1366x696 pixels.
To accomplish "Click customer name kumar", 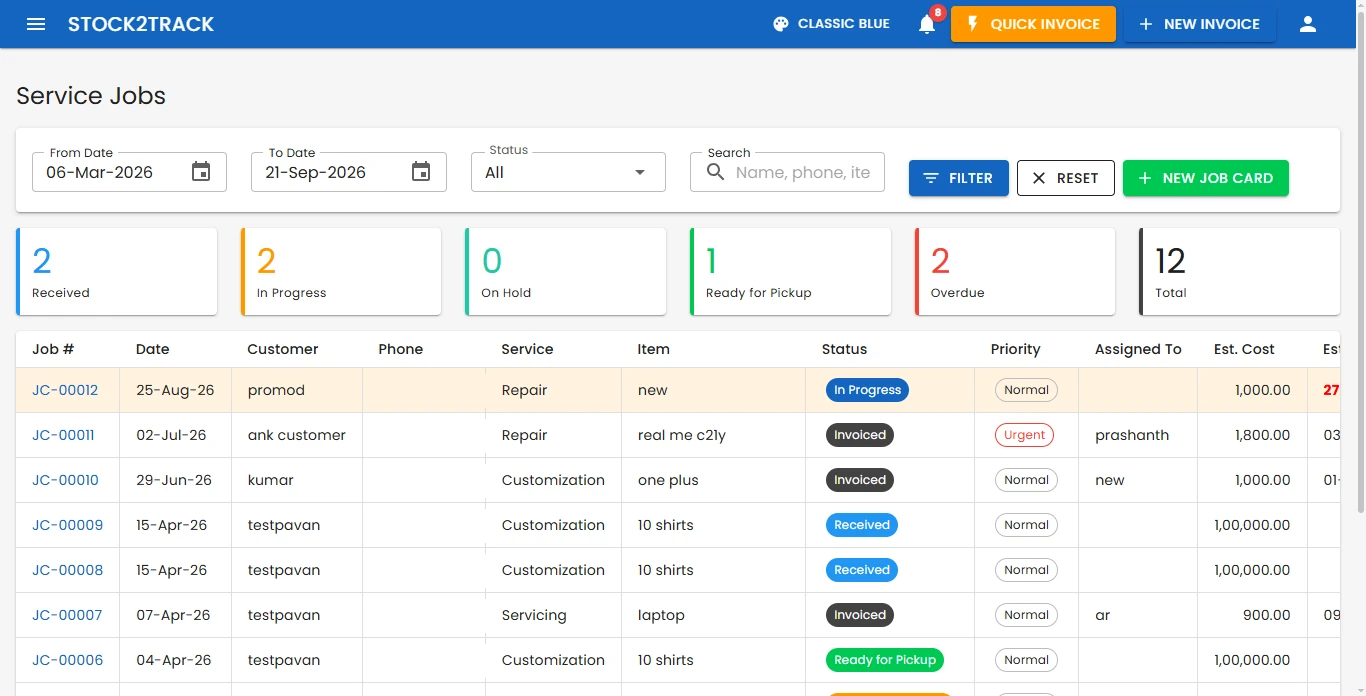I will point(271,480).
